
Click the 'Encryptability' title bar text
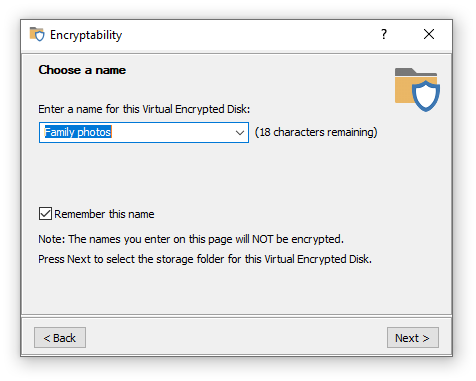tap(86, 35)
